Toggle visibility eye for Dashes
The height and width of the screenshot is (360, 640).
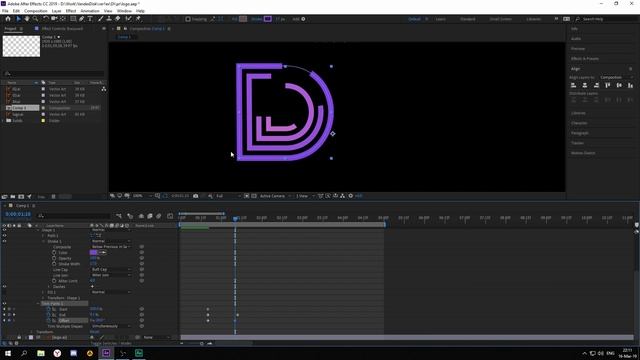(4, 287)
